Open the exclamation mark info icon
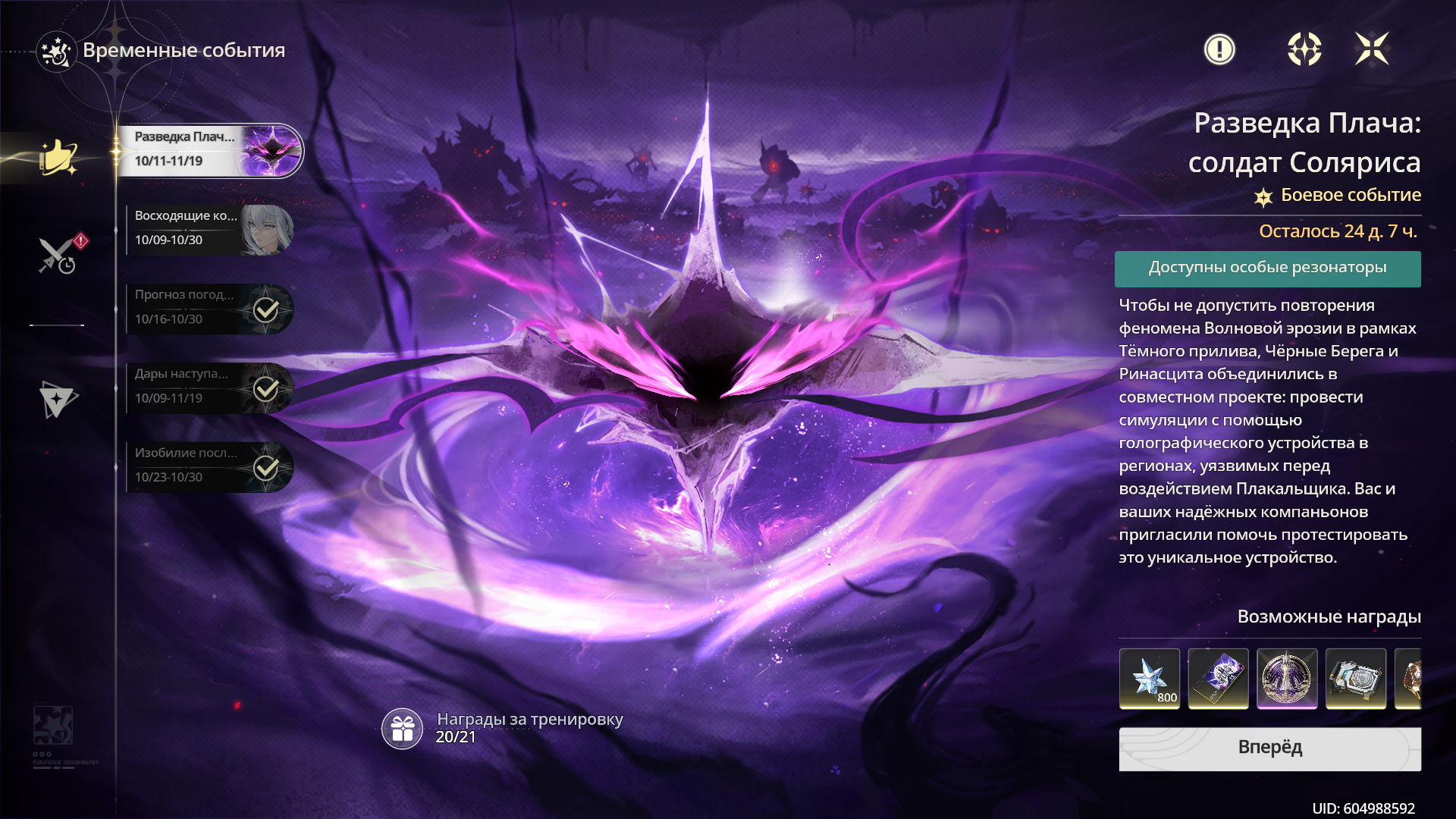The height and width of the screenshot is (819, 1456). 1219,50
